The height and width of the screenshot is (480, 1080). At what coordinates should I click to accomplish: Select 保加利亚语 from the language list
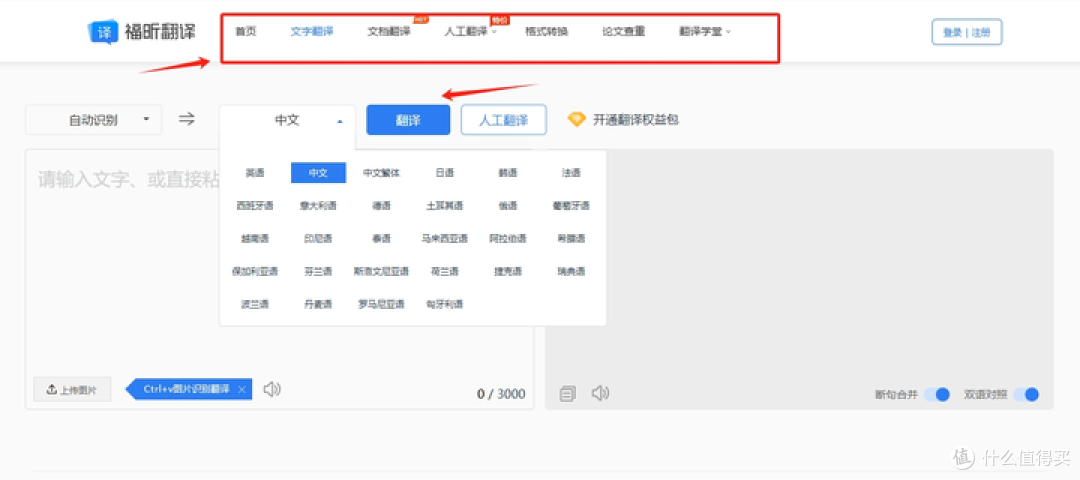(255, 272)
